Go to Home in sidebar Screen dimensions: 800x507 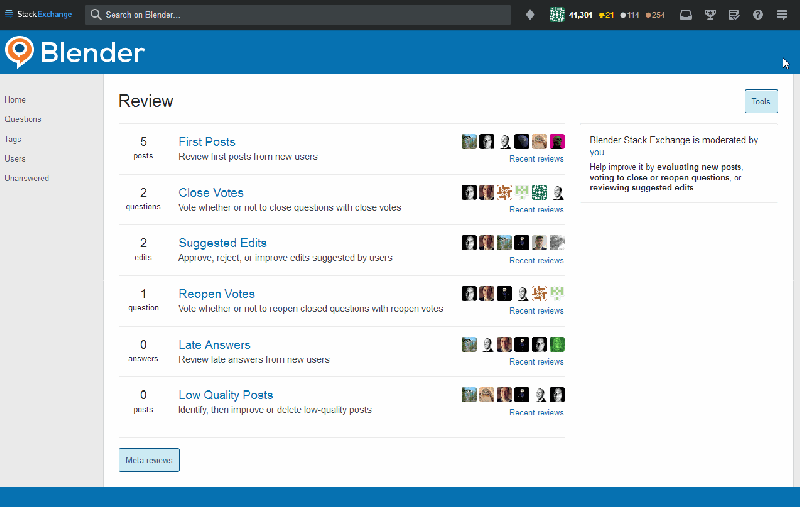[x=15, y=99]
